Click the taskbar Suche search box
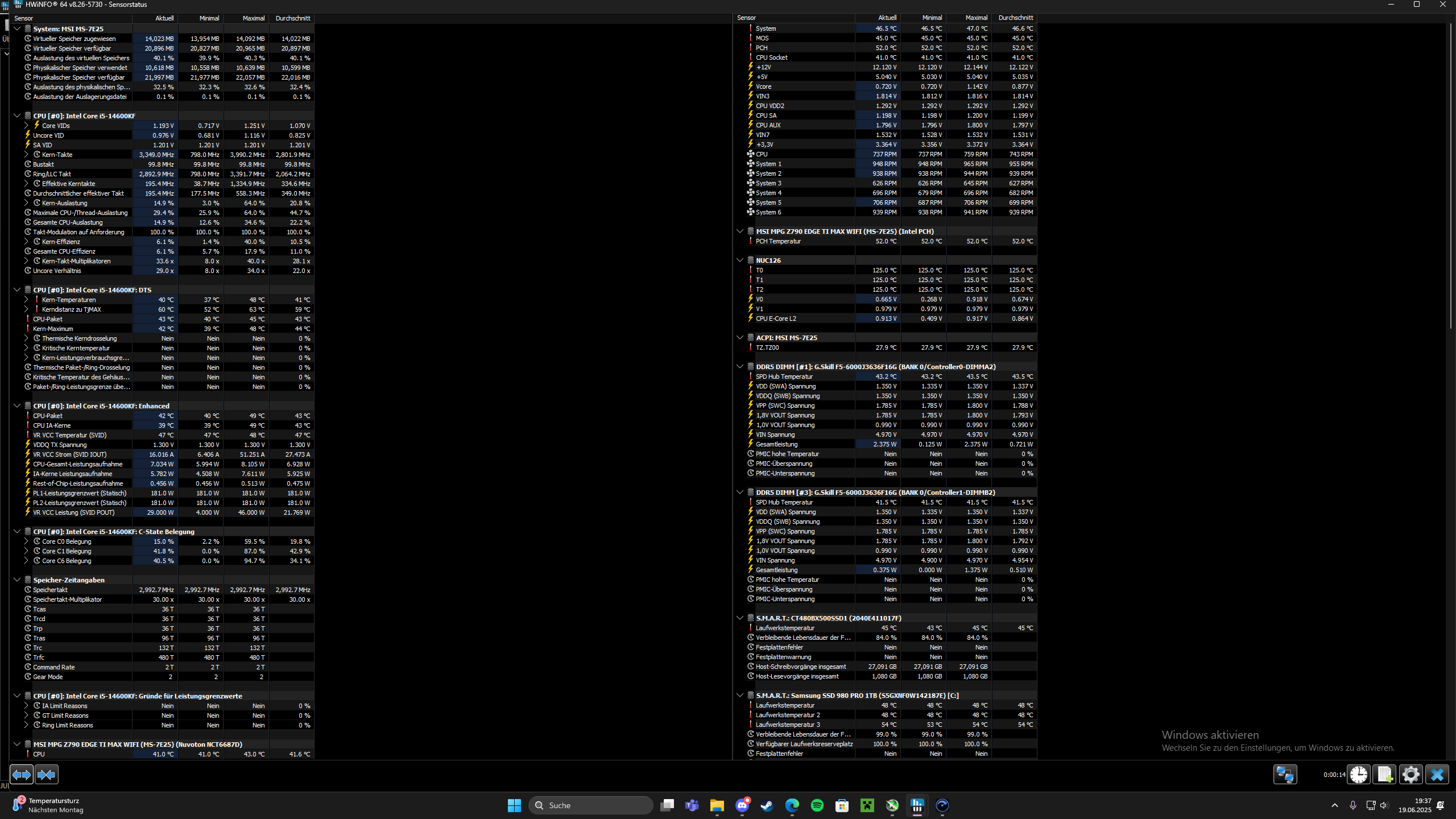 point(590,805)
